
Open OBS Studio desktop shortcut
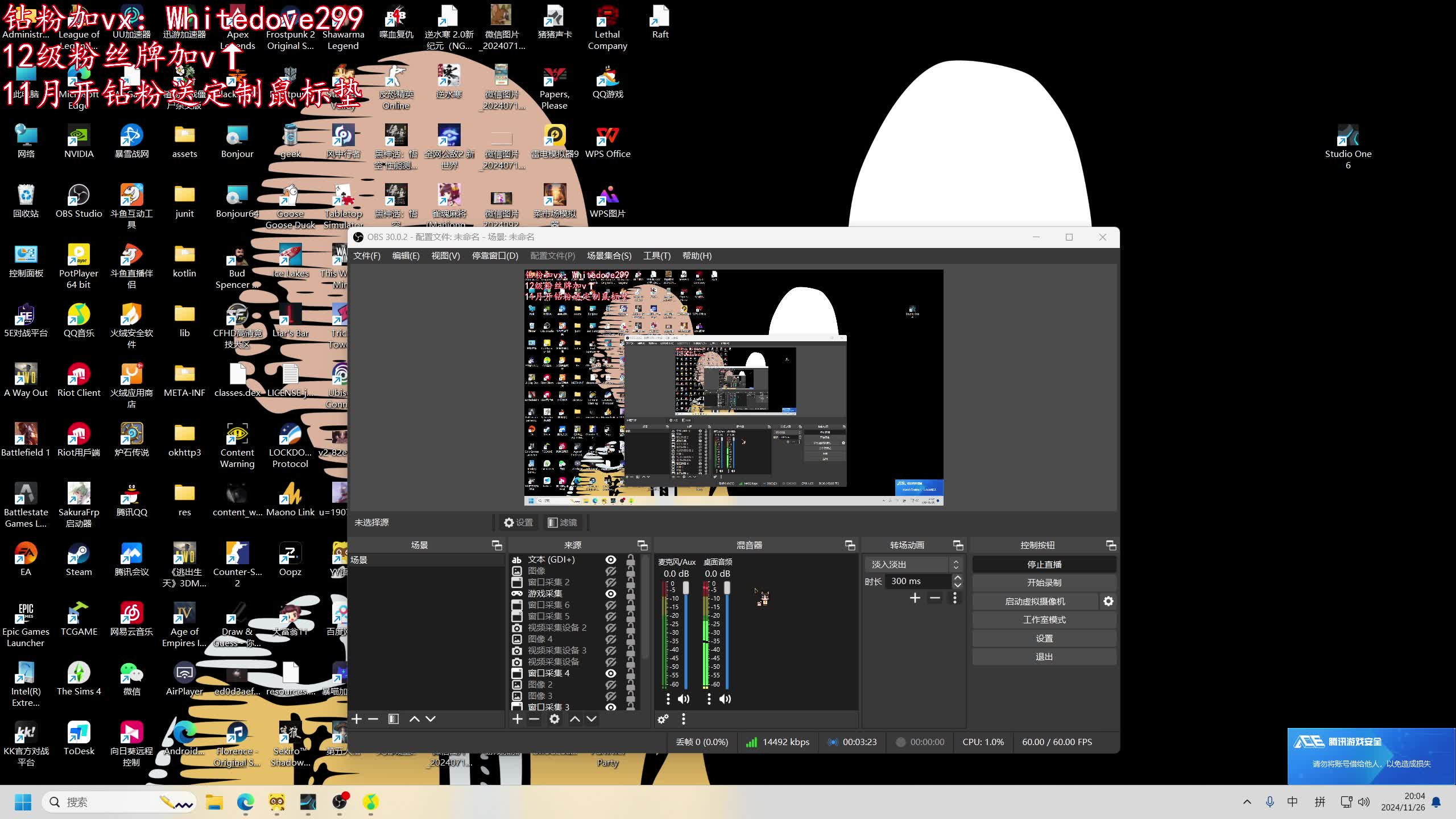pyautogui.click(x=78, y=201)
